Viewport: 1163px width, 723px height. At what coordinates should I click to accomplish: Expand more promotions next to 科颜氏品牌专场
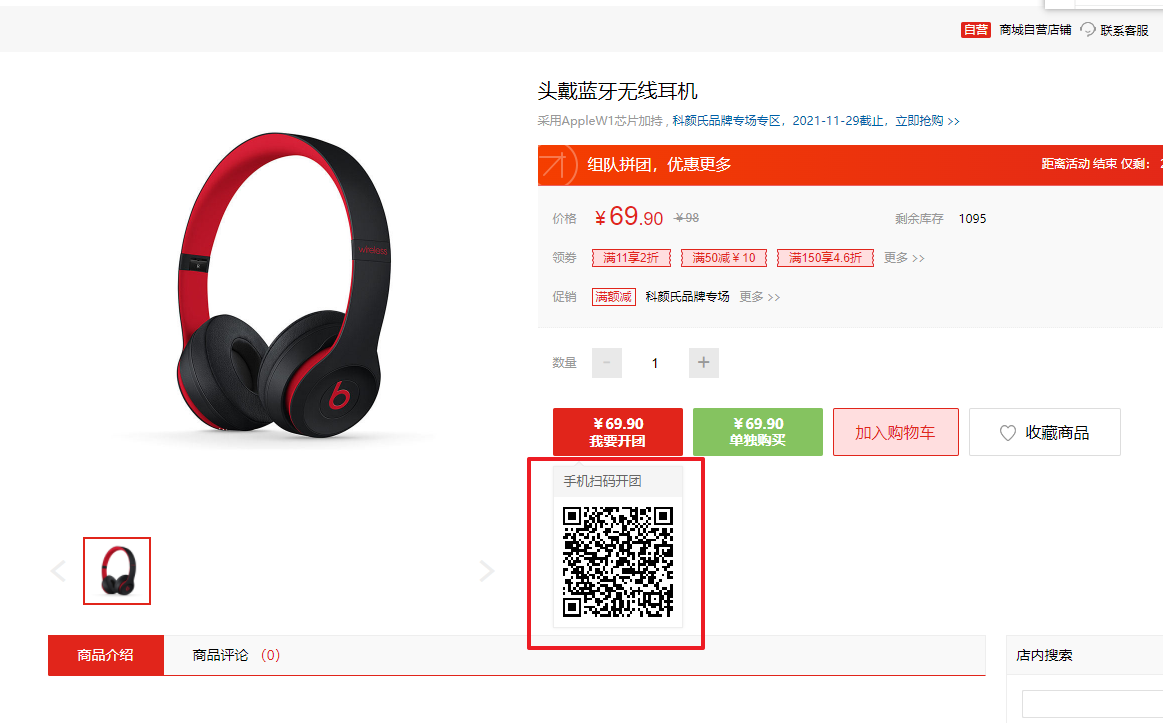point(760,297)
